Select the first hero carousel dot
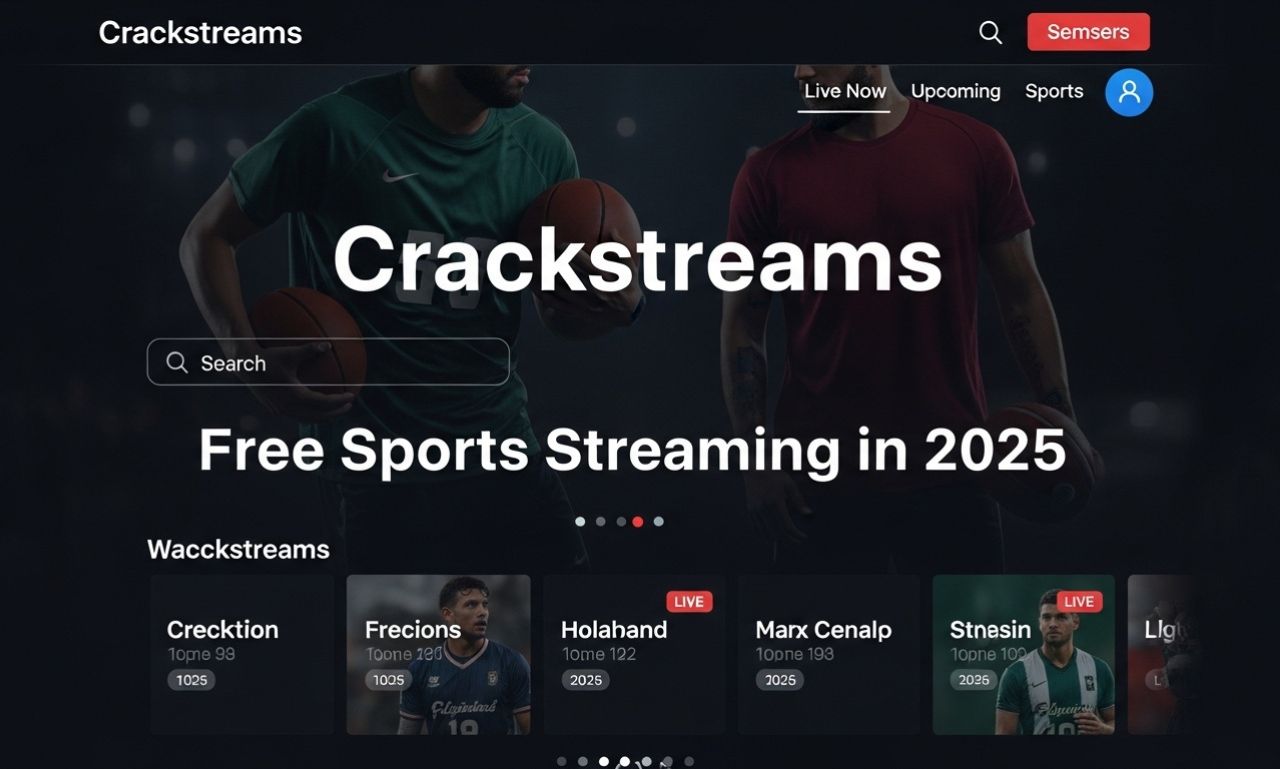Image resolution: width=1280 pixels, height=769 pixels. click(580, 521)
